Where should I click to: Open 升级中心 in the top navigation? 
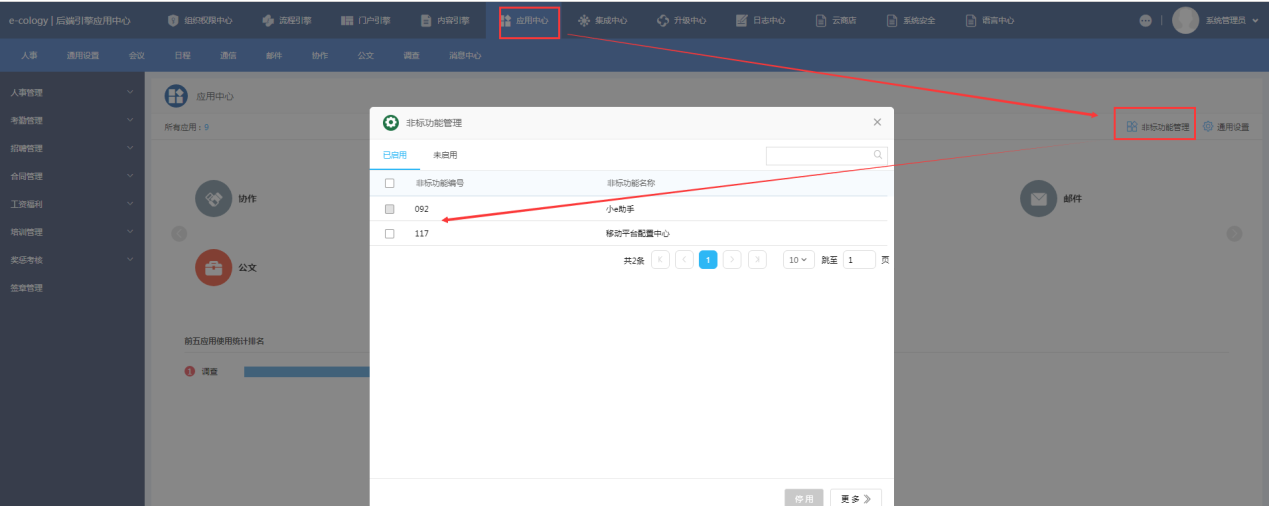pos(681,20)
